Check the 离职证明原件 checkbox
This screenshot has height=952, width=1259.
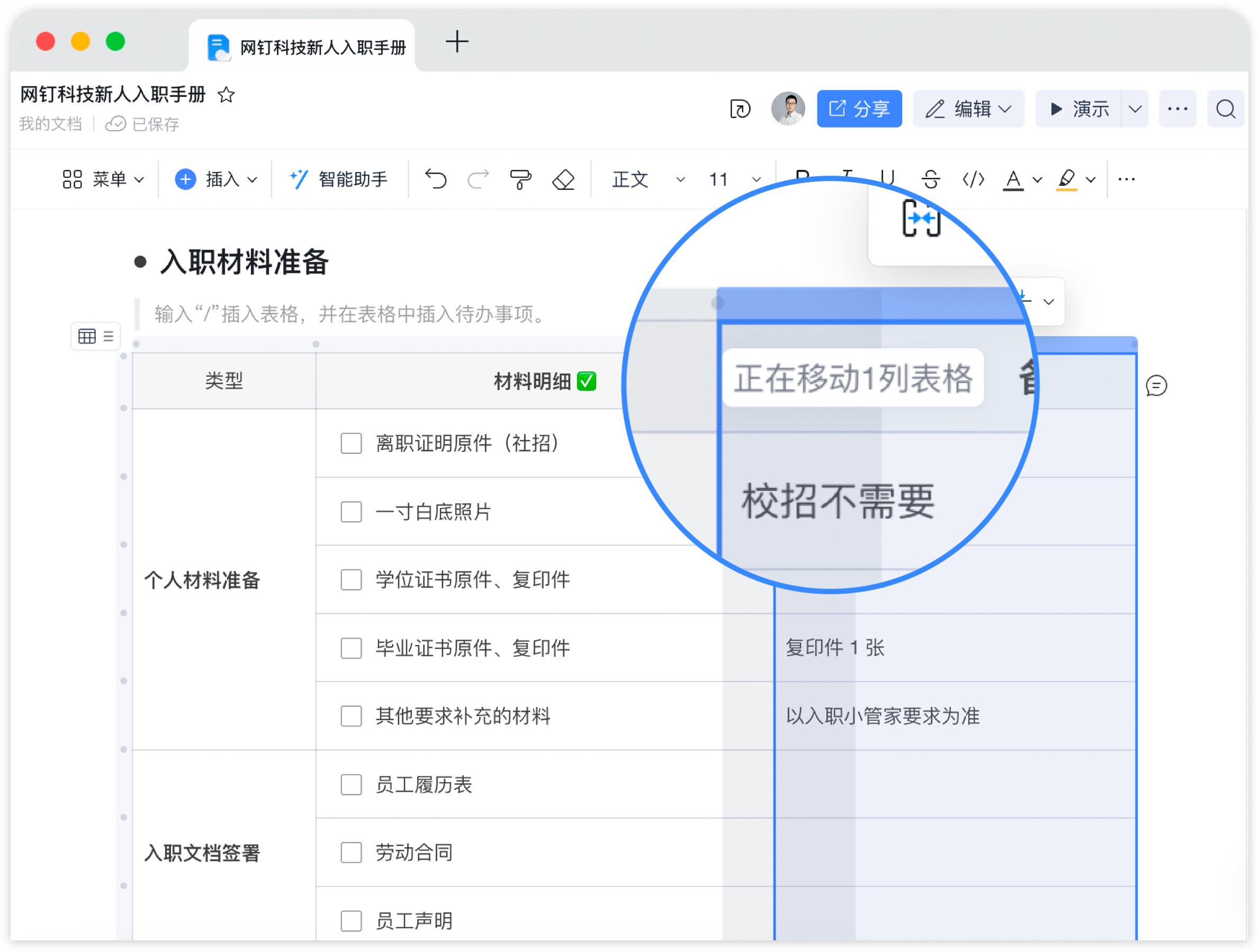(x=350, y=444)
